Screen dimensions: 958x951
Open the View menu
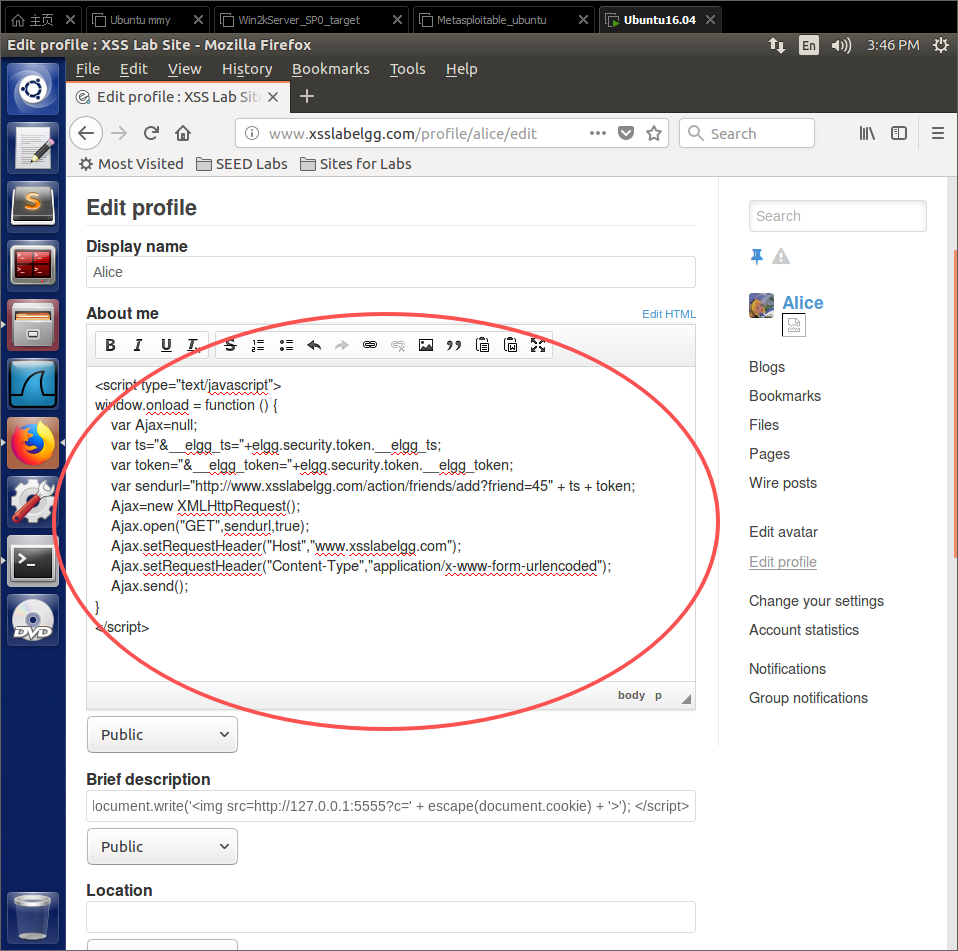pyautogui.click(x=185, y=69)
